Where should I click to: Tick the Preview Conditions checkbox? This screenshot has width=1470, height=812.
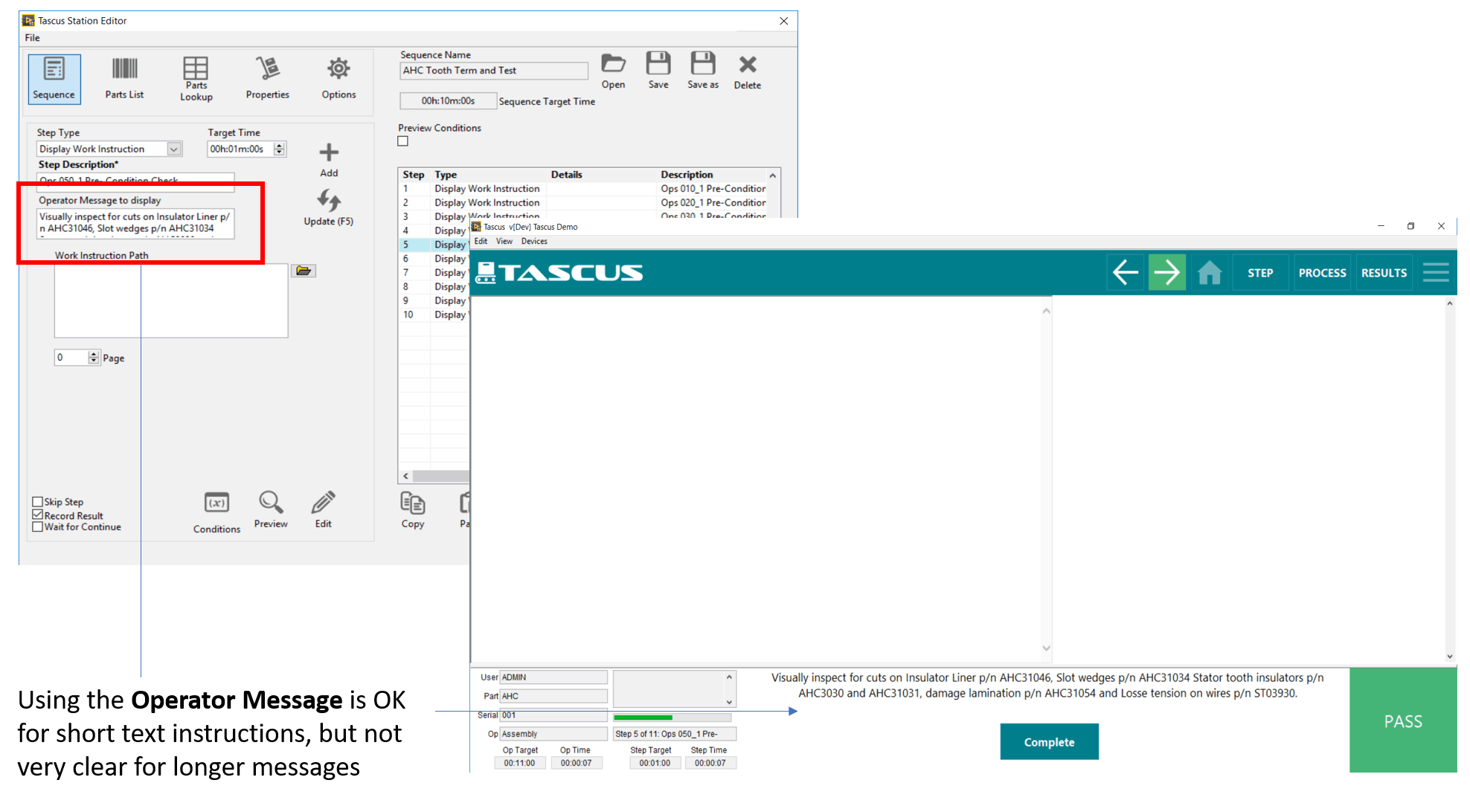pos(403,141)
